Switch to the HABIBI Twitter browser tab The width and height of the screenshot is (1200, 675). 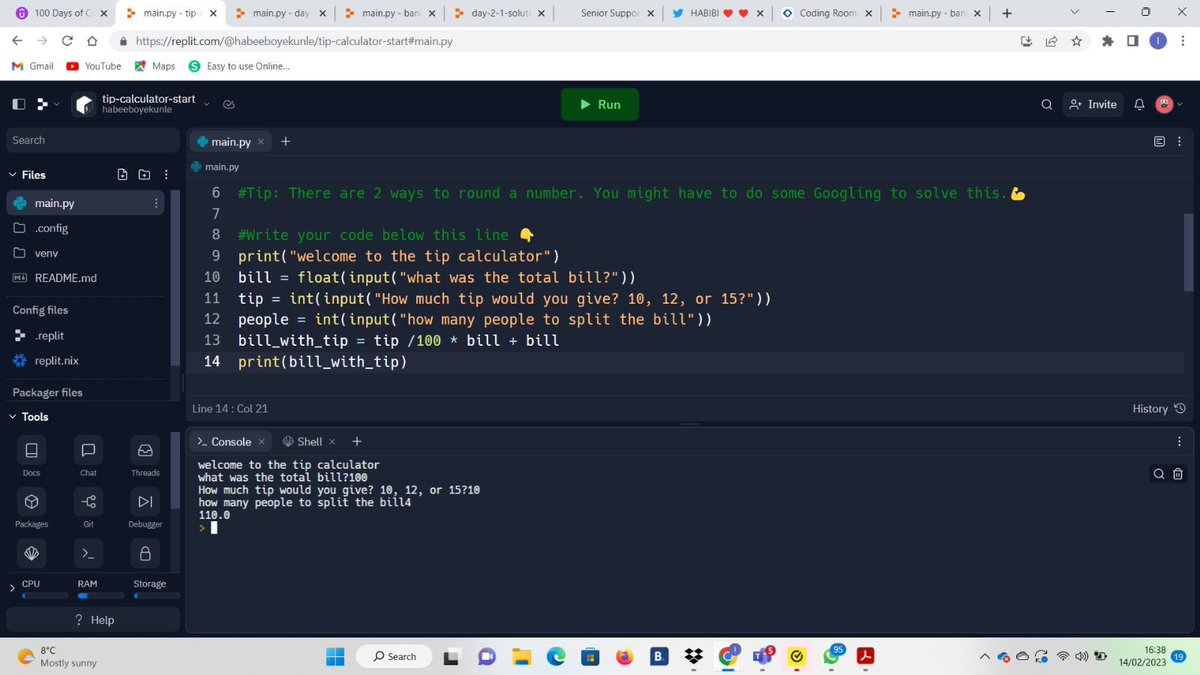pyautogui.click(x=718, y=13)
